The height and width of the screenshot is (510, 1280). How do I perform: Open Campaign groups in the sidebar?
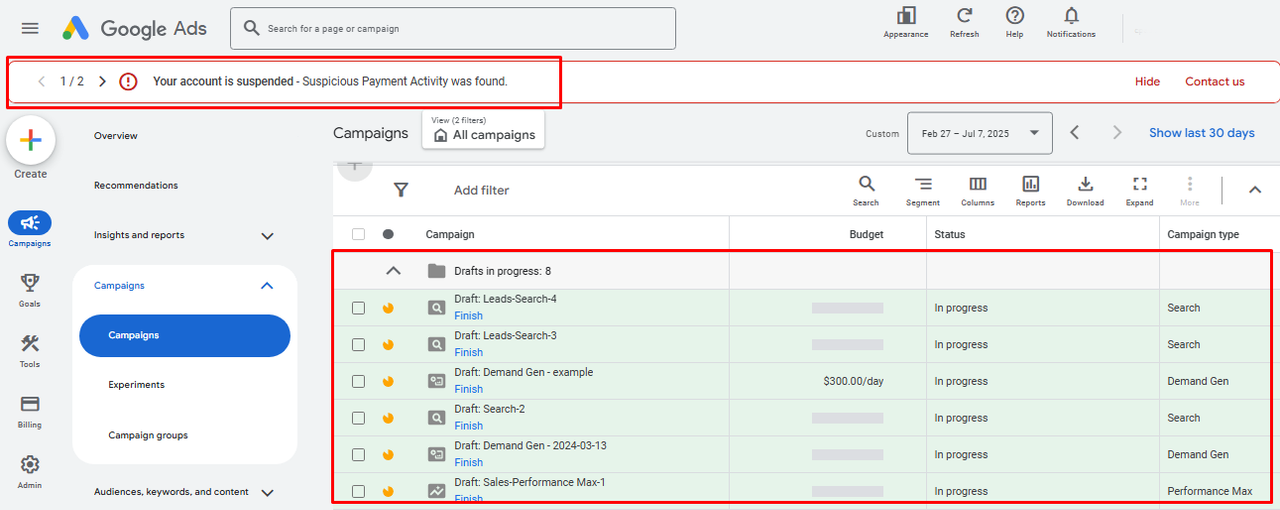pos(148,435)
